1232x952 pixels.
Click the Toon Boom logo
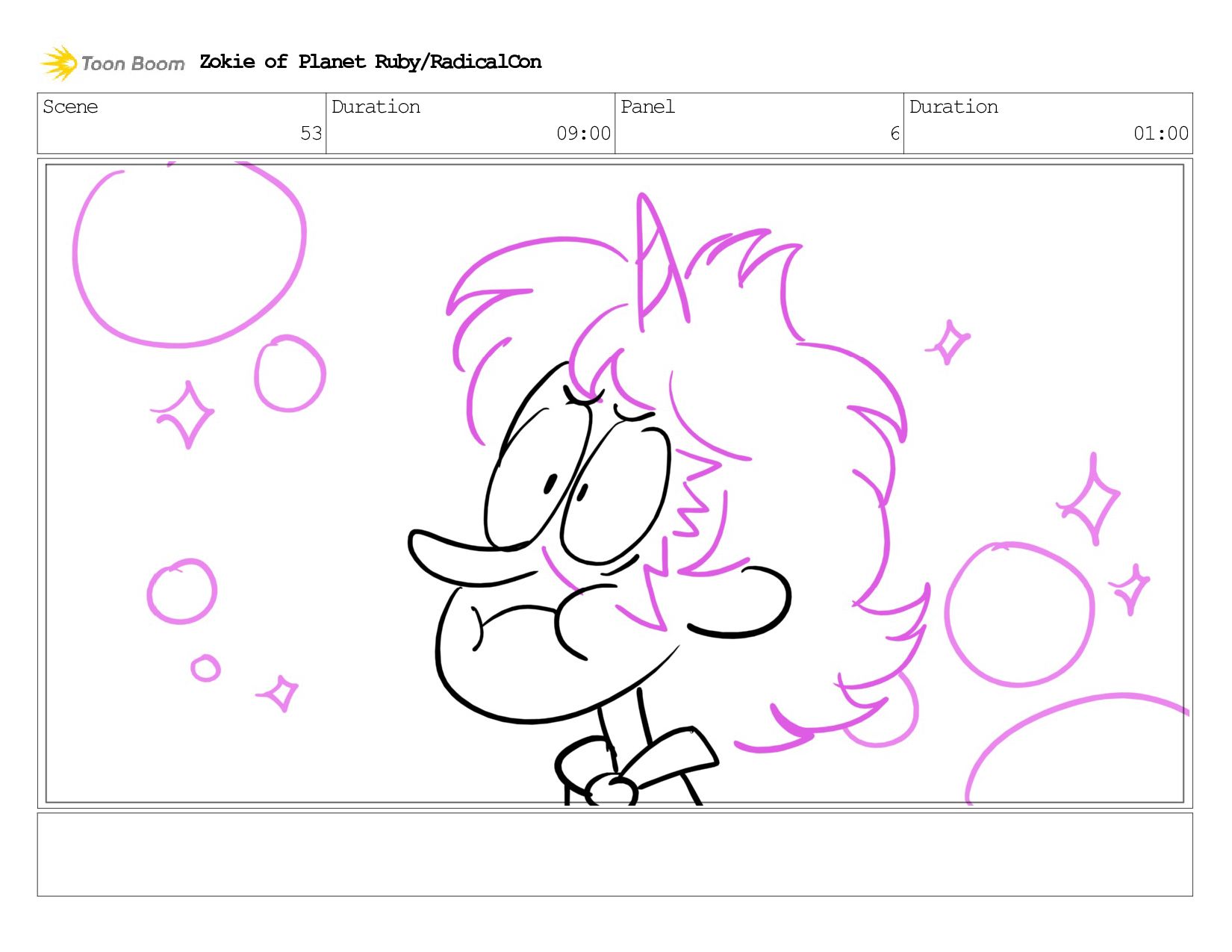[112, 63]
